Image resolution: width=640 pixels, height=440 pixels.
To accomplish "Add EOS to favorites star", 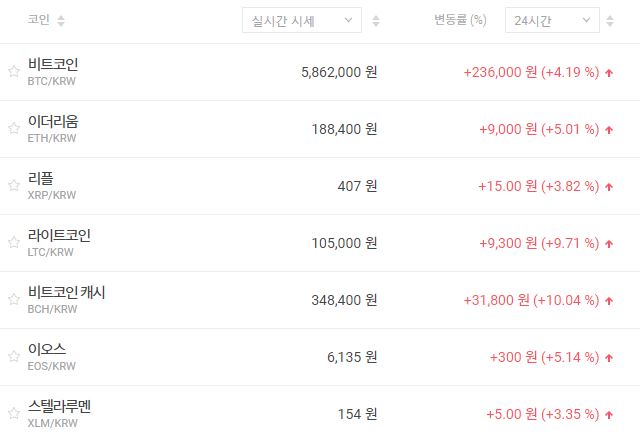I will pyautogui.click(x=14, y=357).
